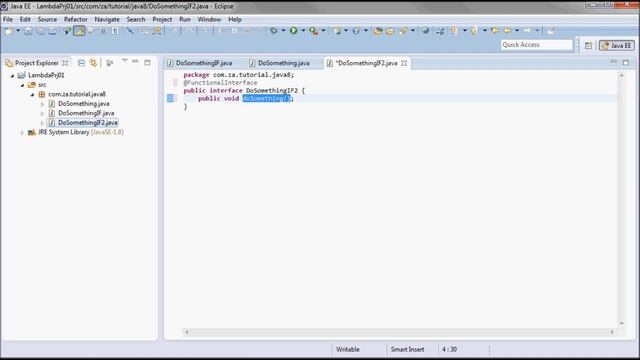Click the Writable status bar entry
Image resolution: width=640 pixels, height=360 pixels.
coord(348,349)
